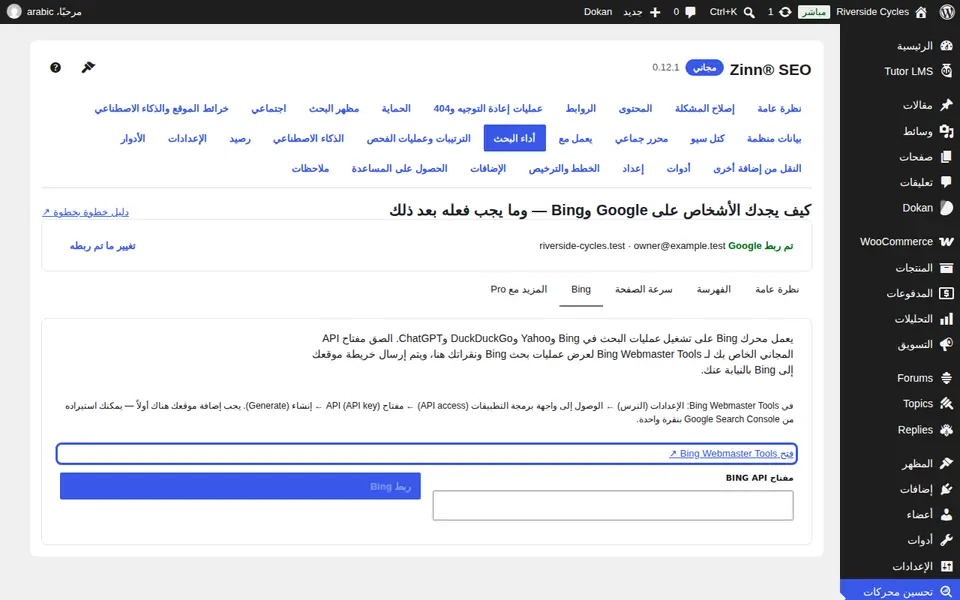This screenshot has width=960, height=600.
Task: Open comments bubble in admin bar
Action: point(691,12)
